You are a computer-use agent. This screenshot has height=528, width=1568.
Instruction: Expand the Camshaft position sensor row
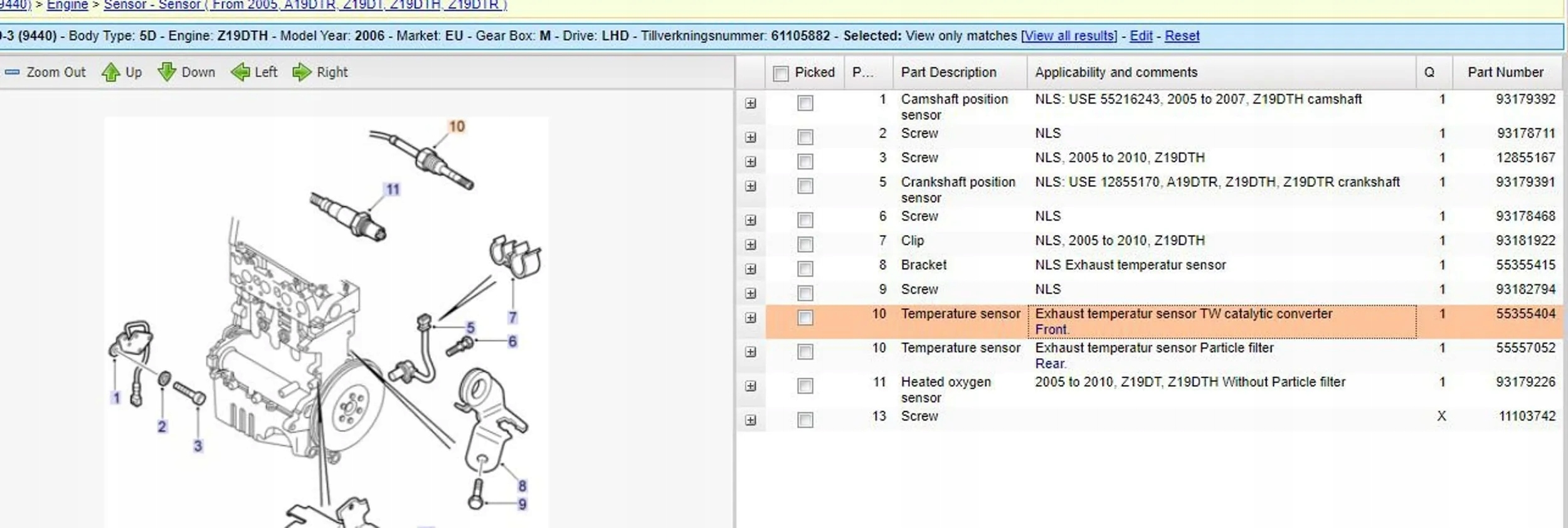point(751,103)
